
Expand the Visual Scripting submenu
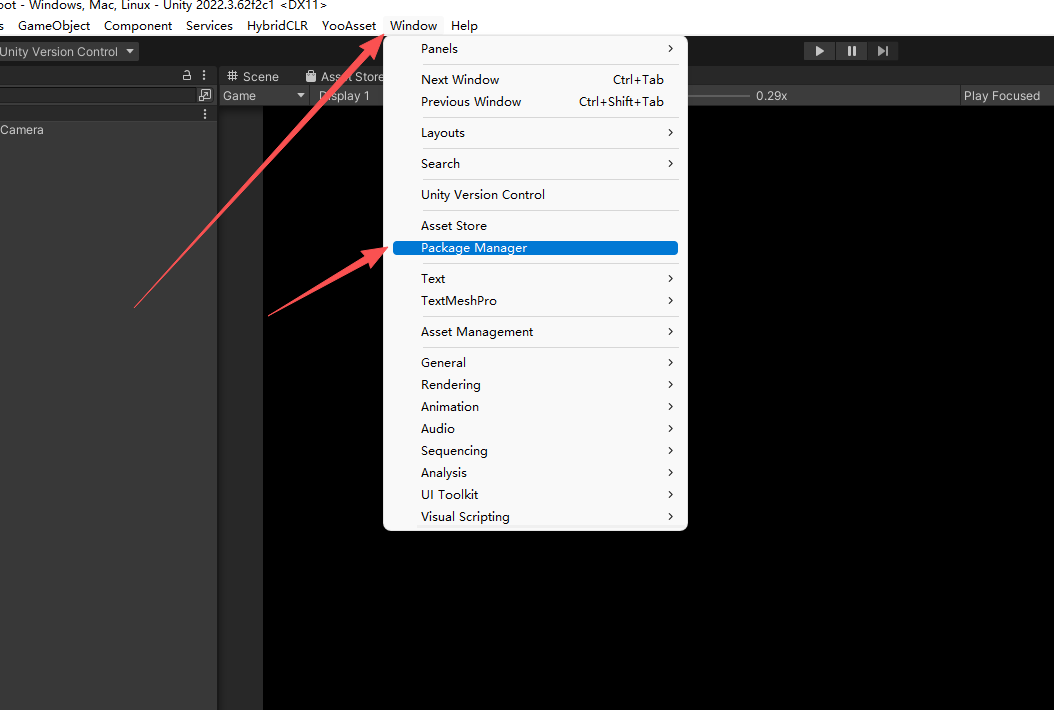tap(535, 517)
